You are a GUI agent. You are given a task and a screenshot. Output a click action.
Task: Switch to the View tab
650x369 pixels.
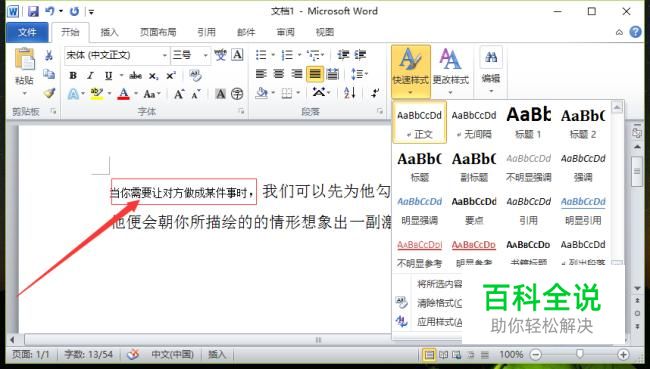(325, 32)
